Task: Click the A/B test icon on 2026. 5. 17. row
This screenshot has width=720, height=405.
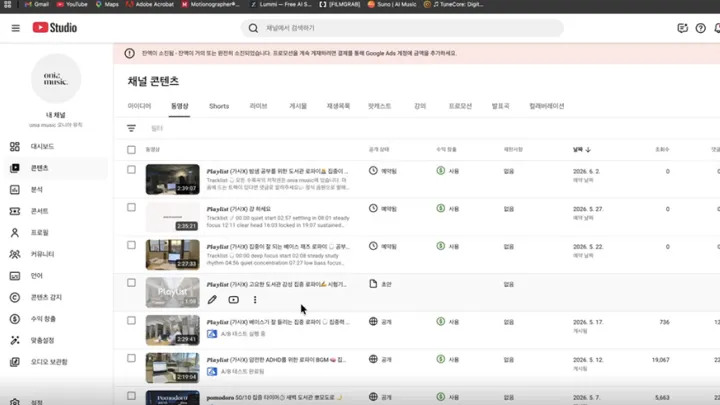Action: 212,334
